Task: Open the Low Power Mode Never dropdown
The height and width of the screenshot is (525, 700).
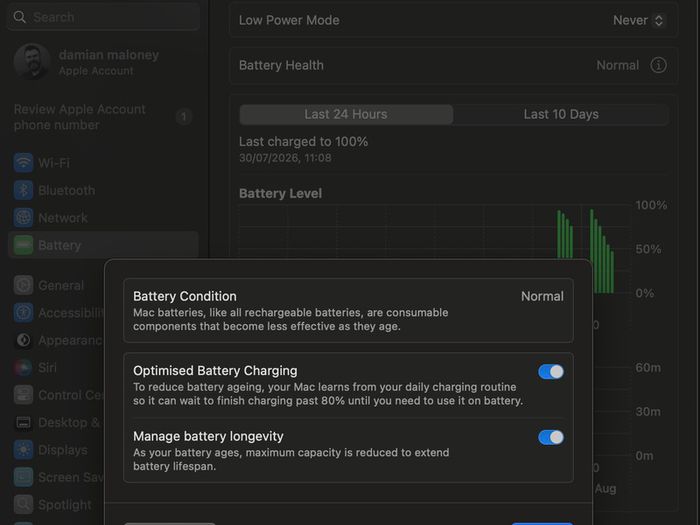Action: (x=639, y=20)
